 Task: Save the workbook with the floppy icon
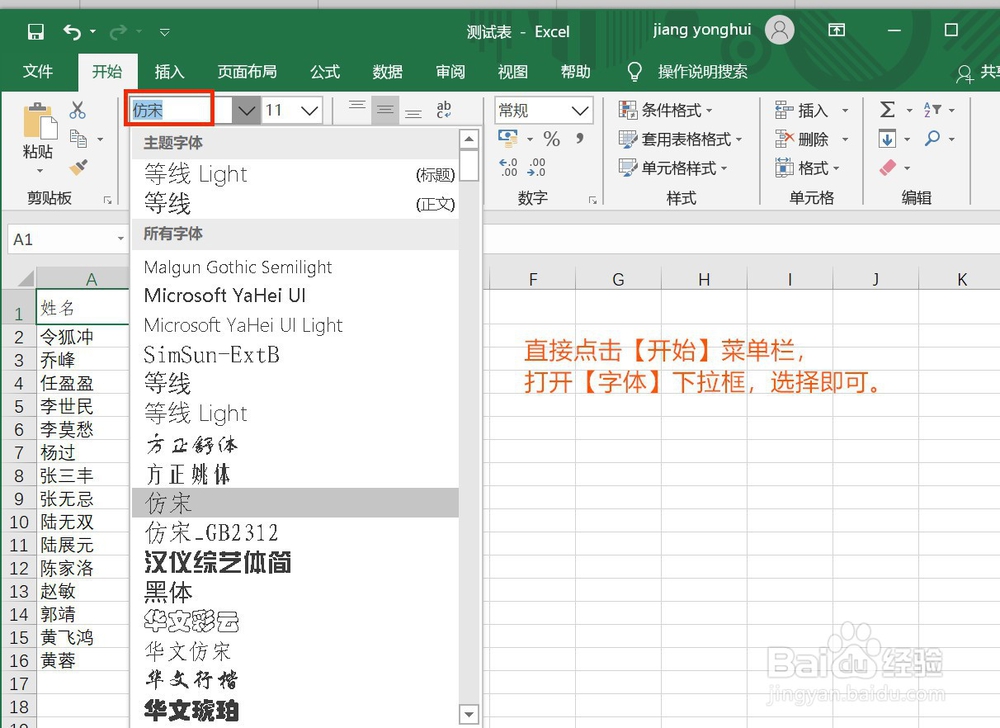36,31
